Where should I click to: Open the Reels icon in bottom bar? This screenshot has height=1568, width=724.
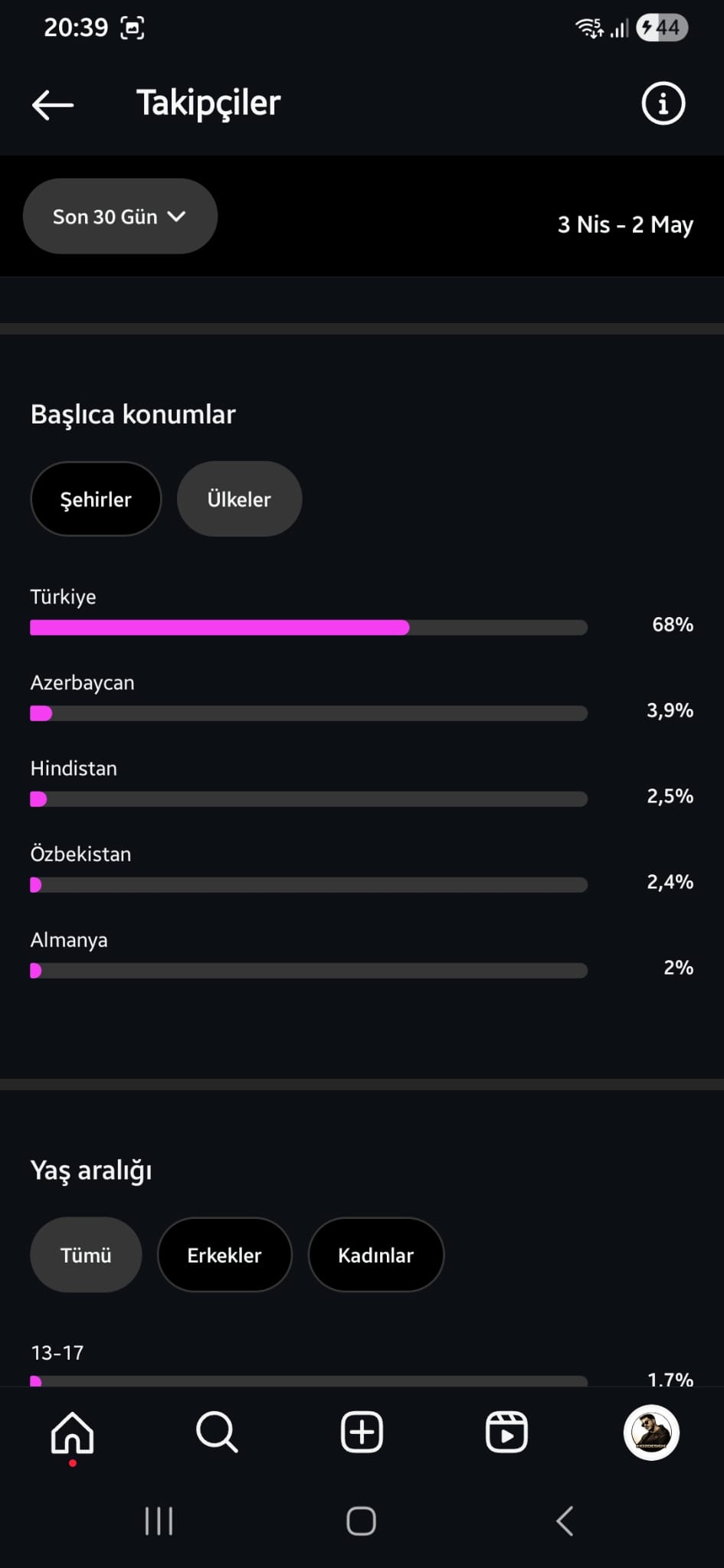pos(506,1432)
